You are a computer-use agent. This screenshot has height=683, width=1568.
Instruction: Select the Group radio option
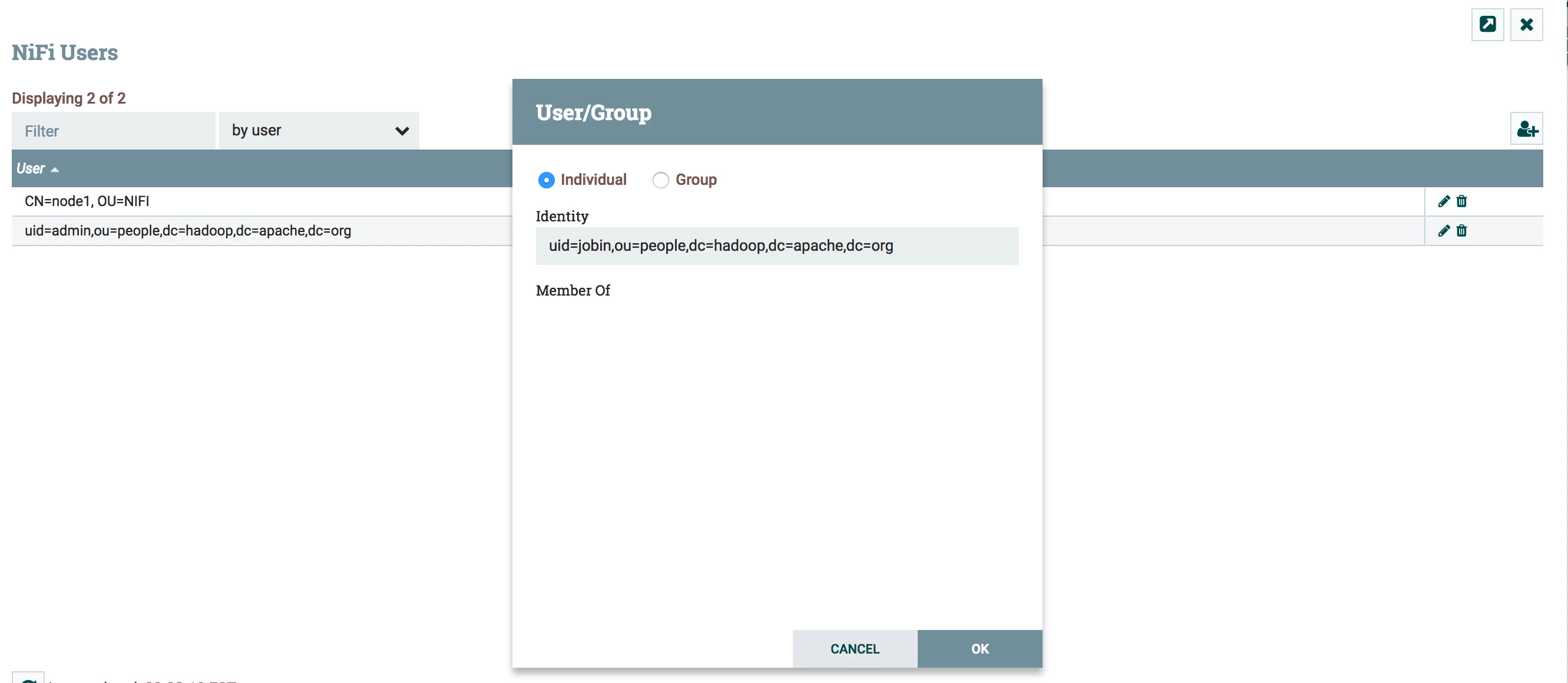[660, 180]
